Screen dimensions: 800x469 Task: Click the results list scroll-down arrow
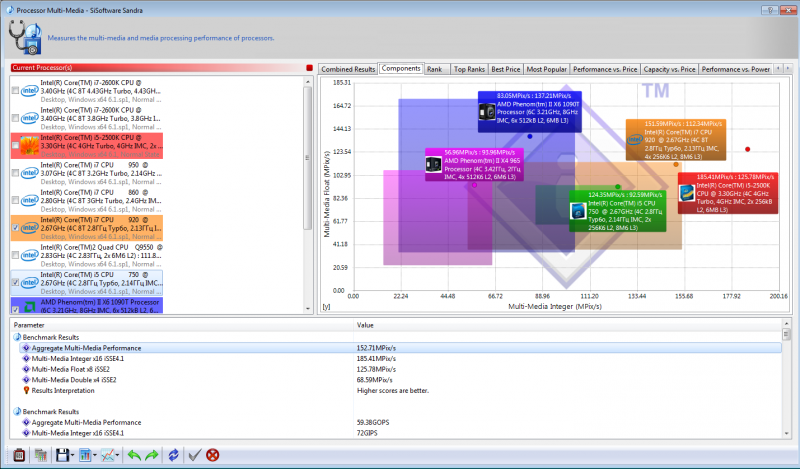coord(786,433)
